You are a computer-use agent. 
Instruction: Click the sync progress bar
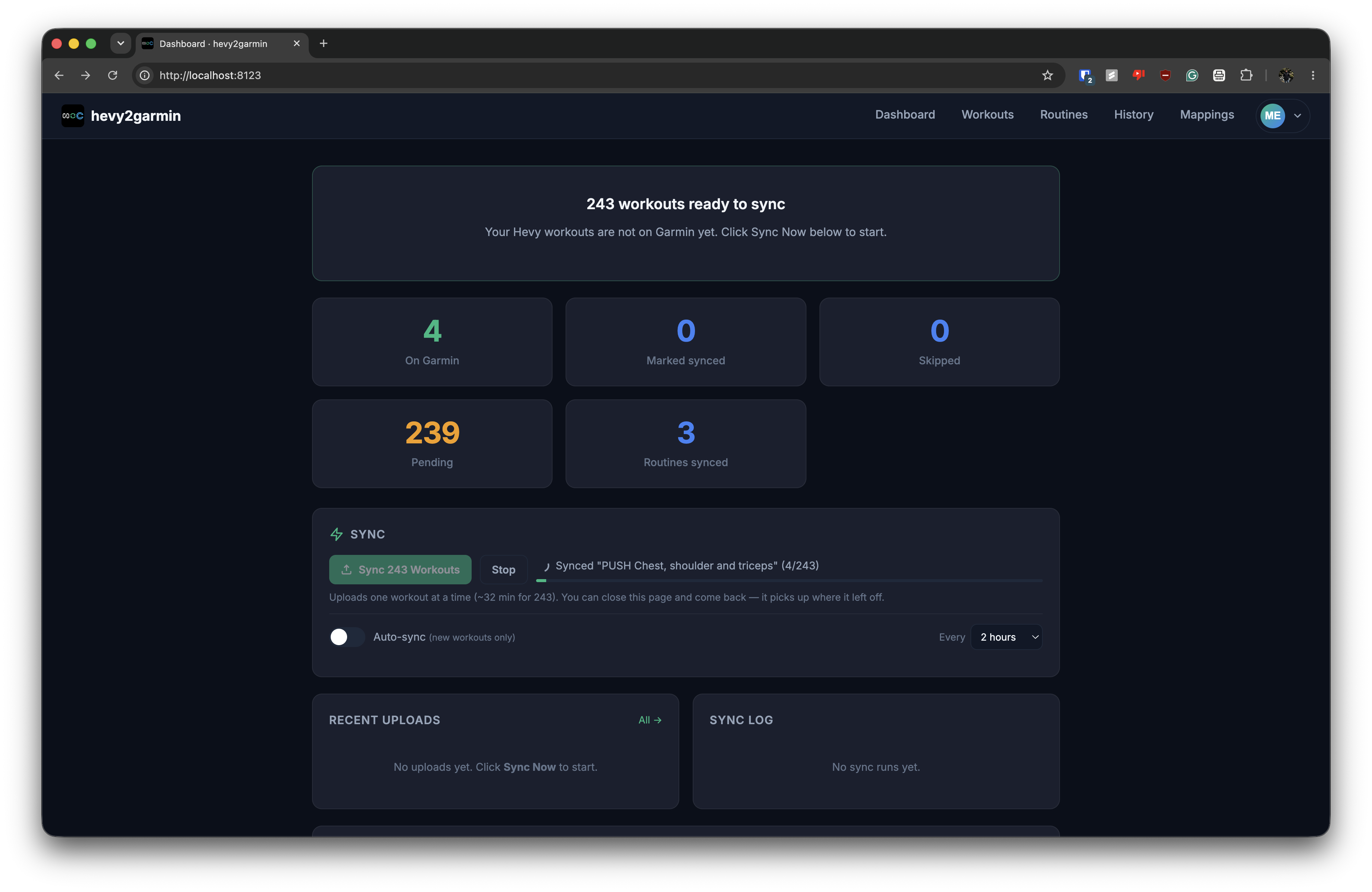click(x=789, y=580)
